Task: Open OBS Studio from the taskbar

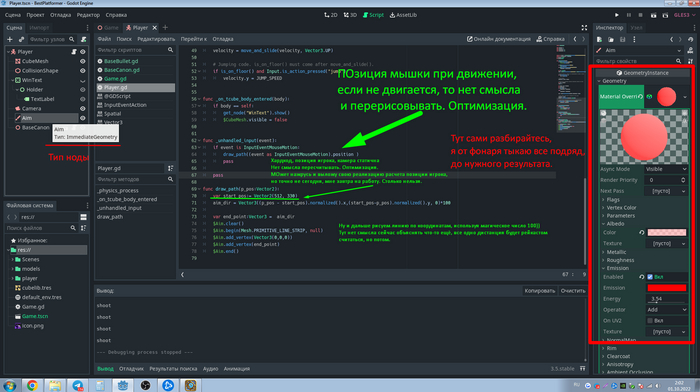Action: pyautogui.click(x=146, y=385)
